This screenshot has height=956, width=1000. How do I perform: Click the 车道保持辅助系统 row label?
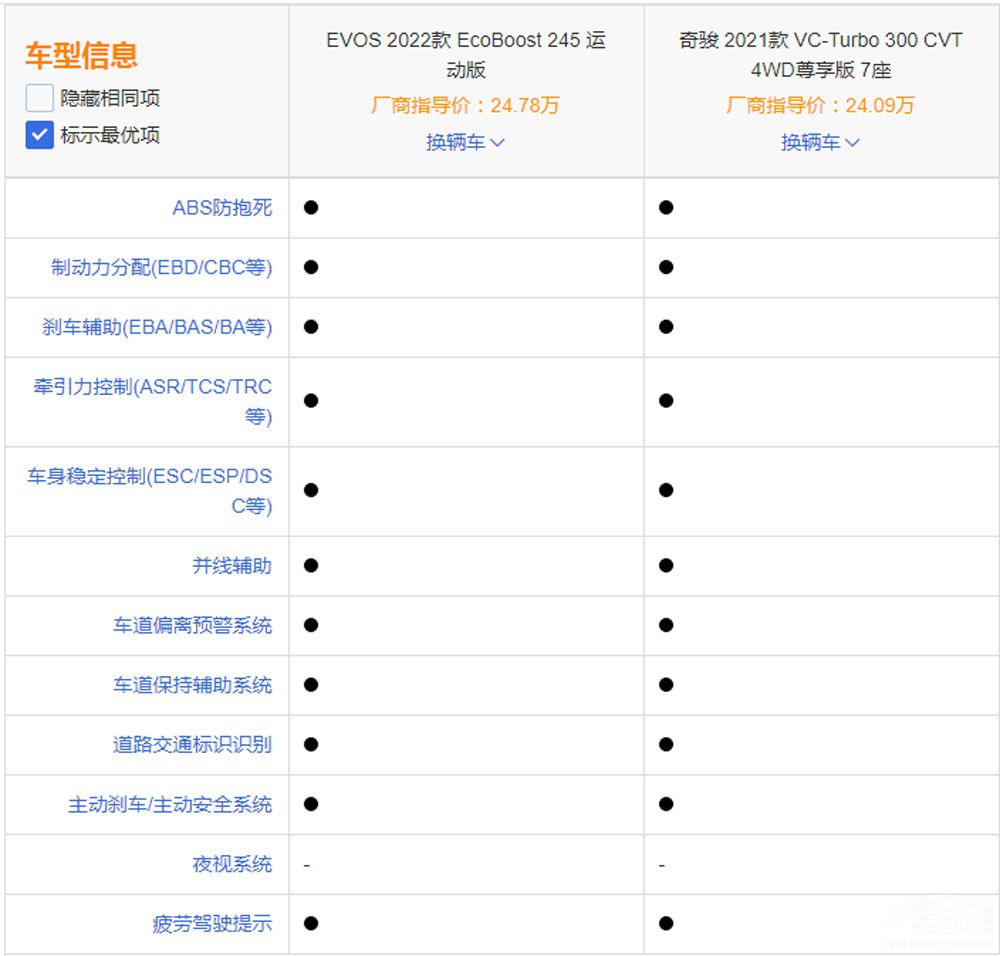coord(192,685)
